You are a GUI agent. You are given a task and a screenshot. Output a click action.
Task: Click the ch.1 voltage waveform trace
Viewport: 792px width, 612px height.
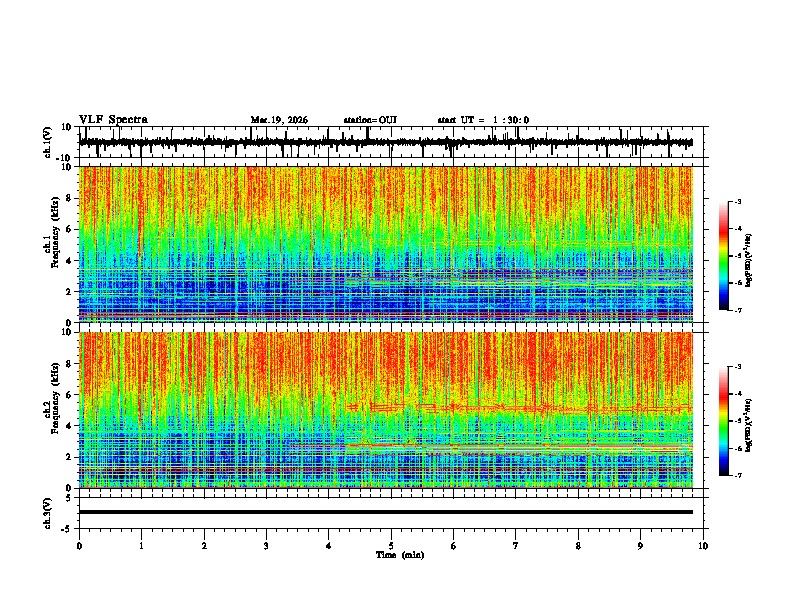point(385,142)
